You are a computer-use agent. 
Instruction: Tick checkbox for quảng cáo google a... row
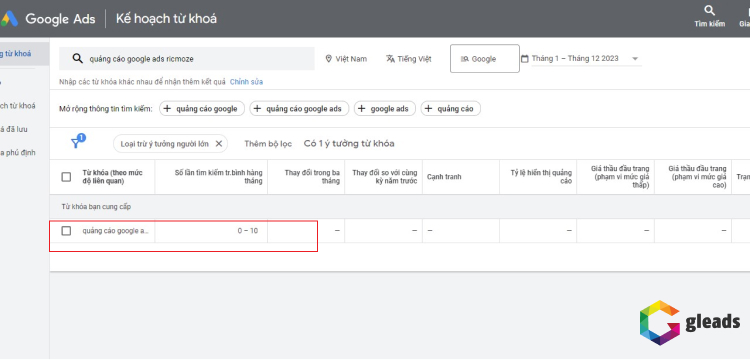click(x=66, y=231)
